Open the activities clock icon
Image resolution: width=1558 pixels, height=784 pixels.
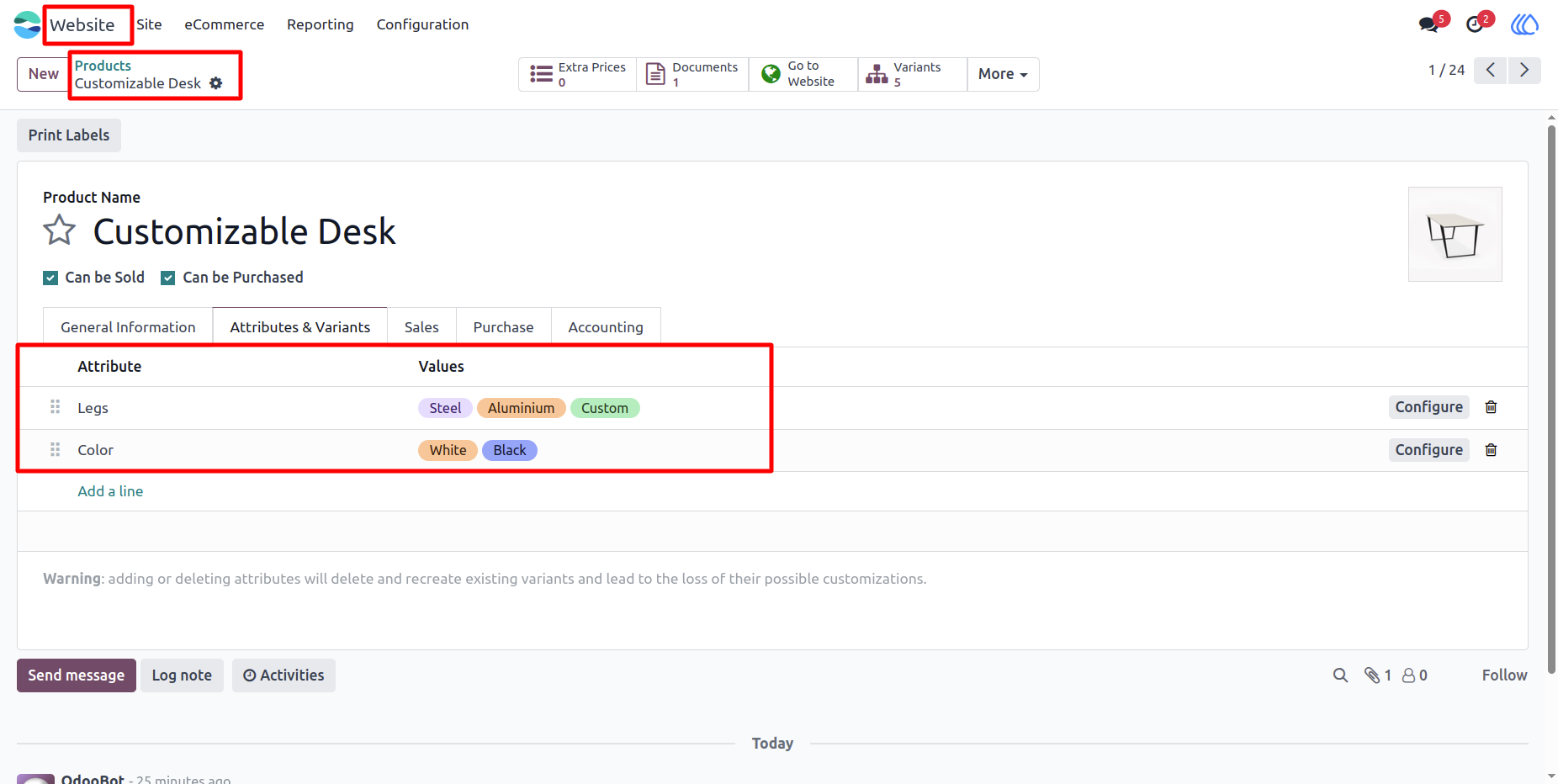1475,24
